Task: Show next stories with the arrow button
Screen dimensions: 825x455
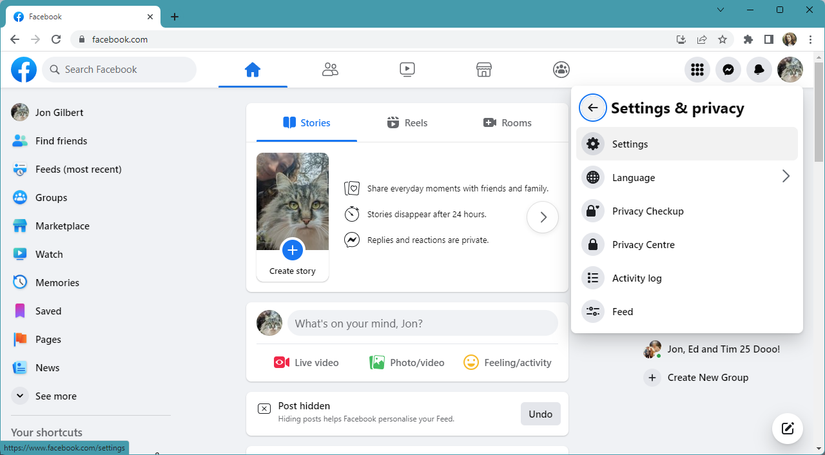Action: (542, 217)
